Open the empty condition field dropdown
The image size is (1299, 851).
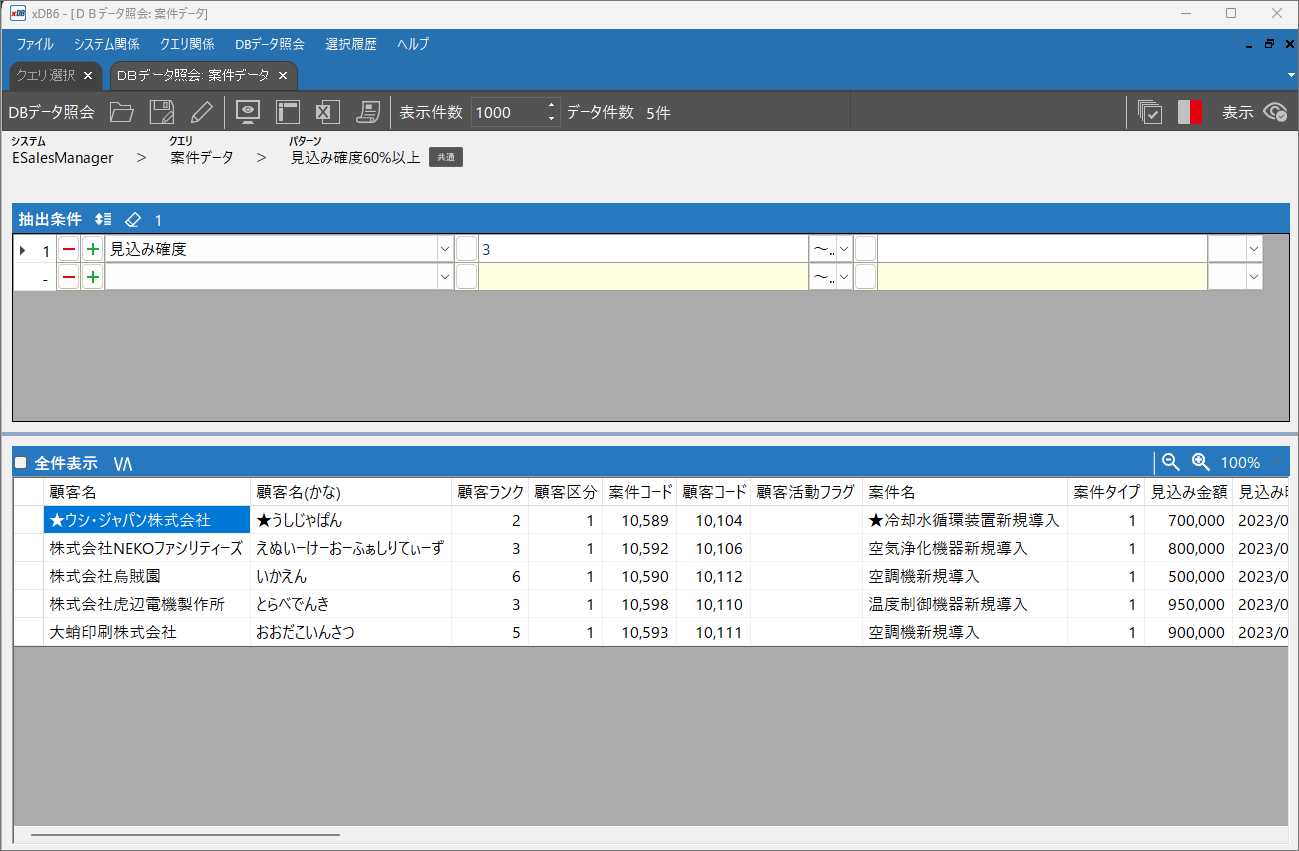click(x=445, y=277)
